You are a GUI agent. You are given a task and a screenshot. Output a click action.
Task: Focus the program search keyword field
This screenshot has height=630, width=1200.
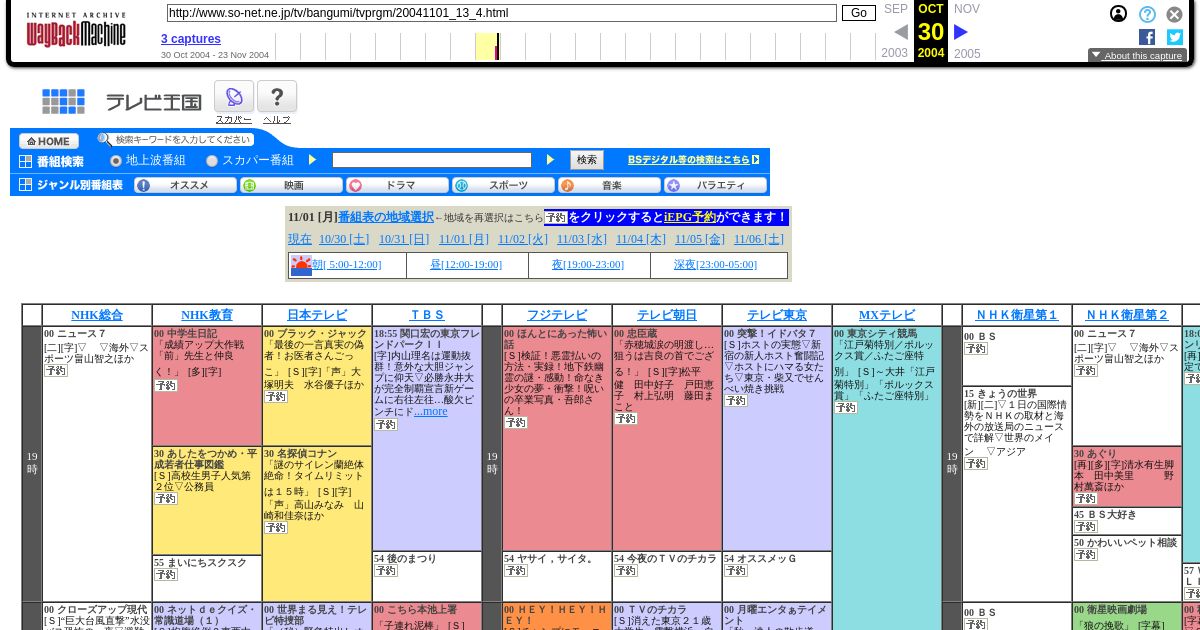pos(432,160)
